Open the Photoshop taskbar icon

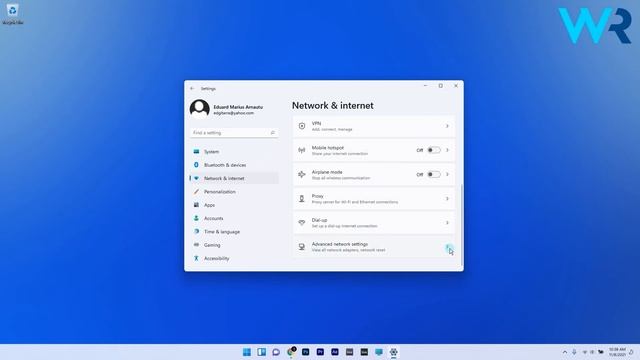[305, 352]
